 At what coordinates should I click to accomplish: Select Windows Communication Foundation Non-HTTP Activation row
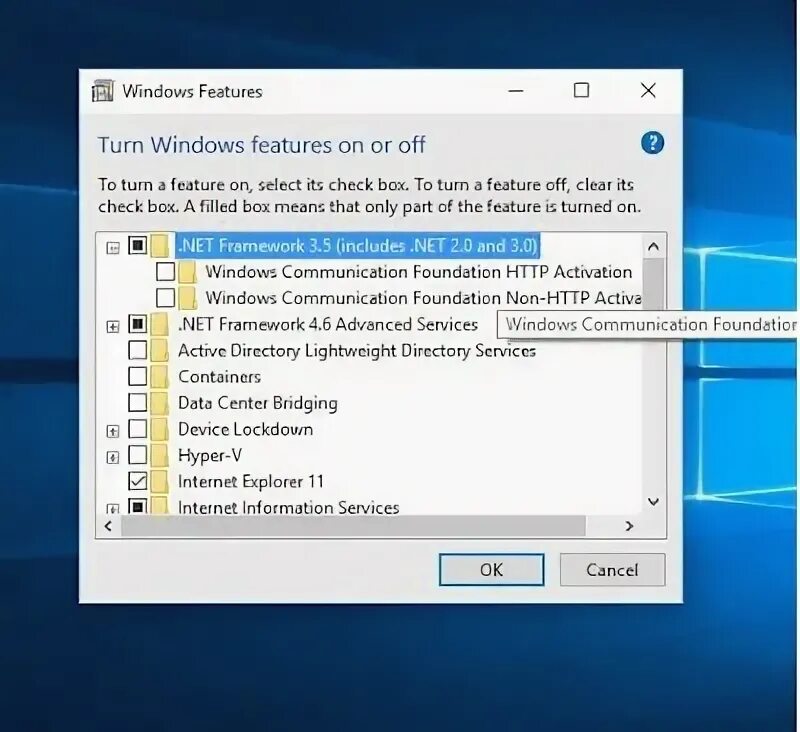[423, 298]
